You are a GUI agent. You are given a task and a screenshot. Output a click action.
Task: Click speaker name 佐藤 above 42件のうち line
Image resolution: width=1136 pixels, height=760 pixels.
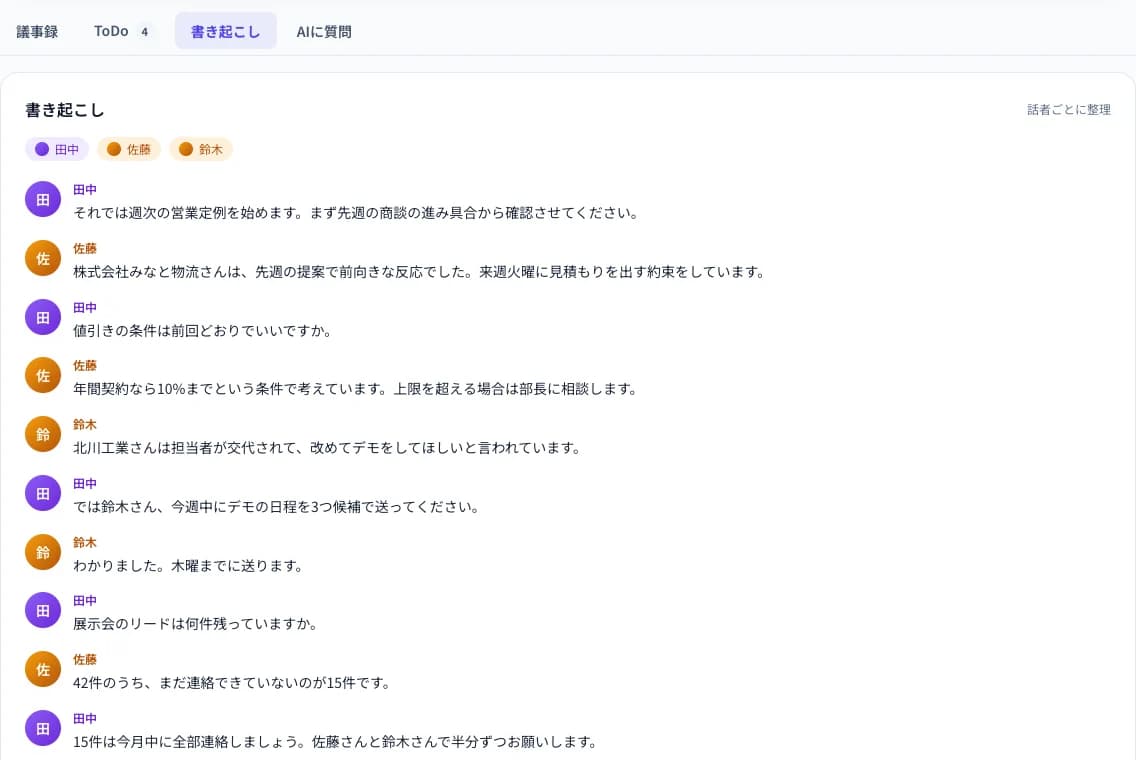point(85,659)
